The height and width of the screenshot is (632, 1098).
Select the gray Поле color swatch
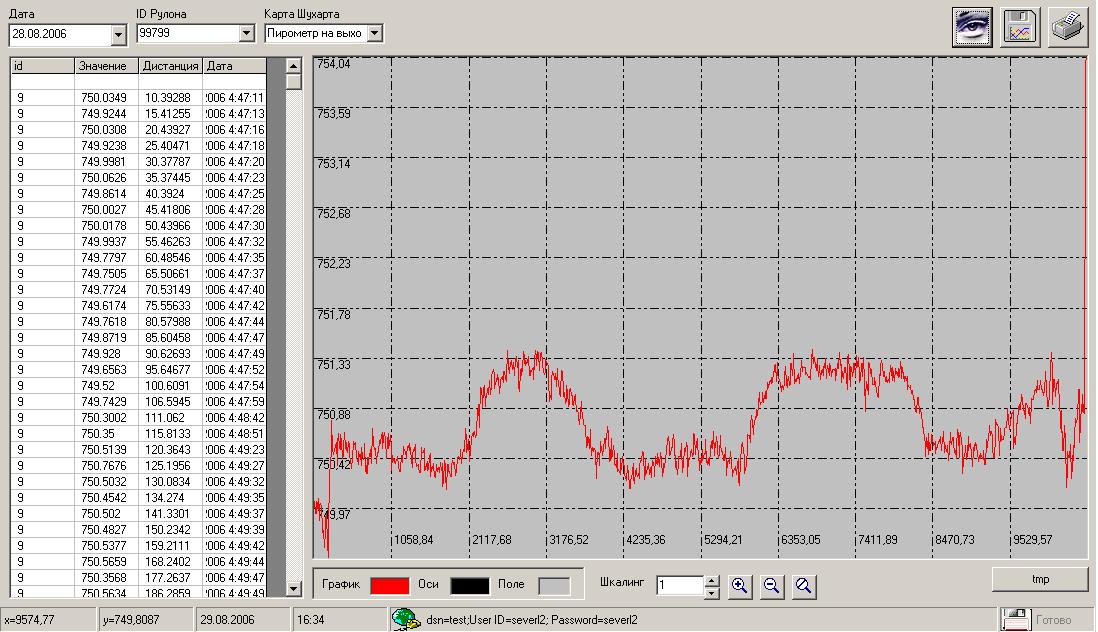(554, 586)
